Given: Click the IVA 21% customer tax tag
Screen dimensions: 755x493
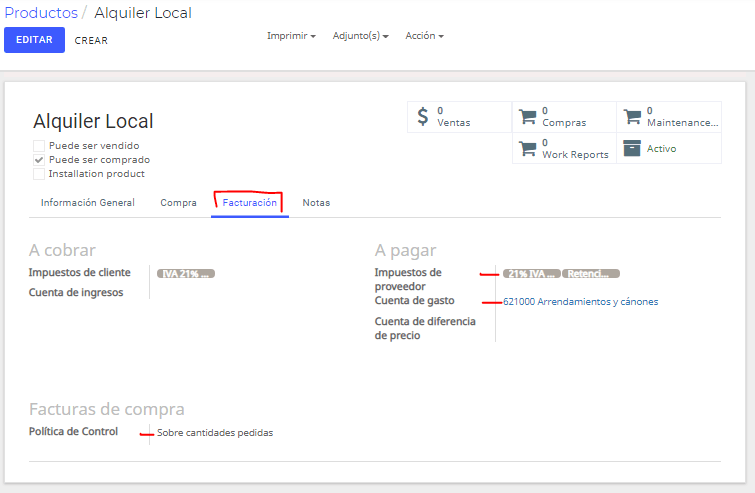Looking at the screenshot, I should pyautogui.click(x=186, y=273).
